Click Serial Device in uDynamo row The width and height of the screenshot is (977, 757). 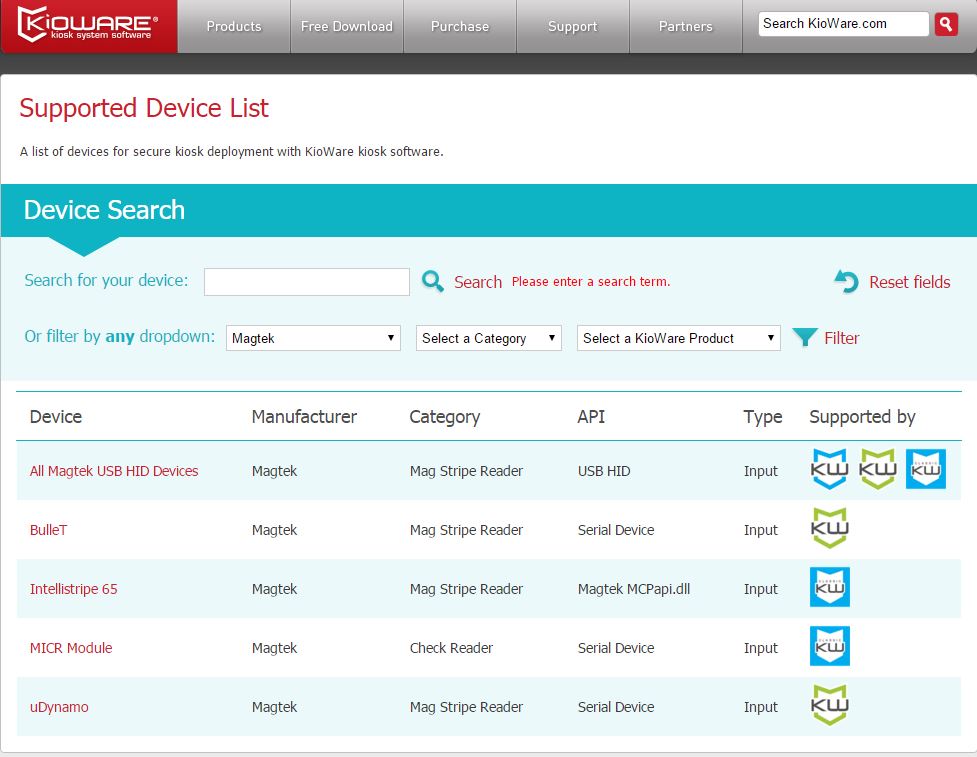[616, 707]
